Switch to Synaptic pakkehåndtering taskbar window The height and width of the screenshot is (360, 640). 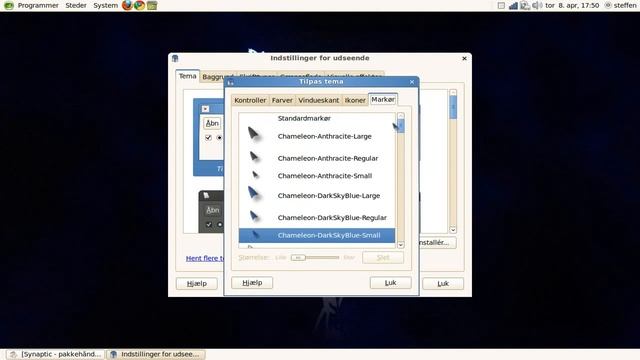(x=56, y=354)
